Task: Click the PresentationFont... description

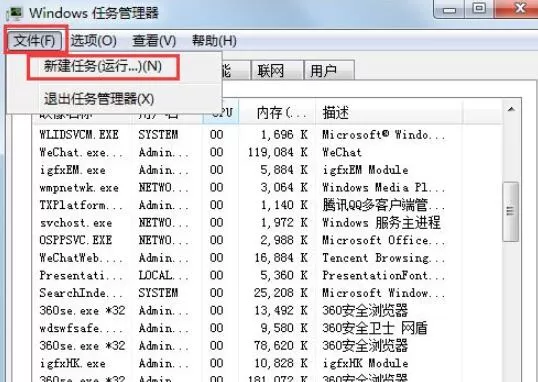Action: [384, 275]
